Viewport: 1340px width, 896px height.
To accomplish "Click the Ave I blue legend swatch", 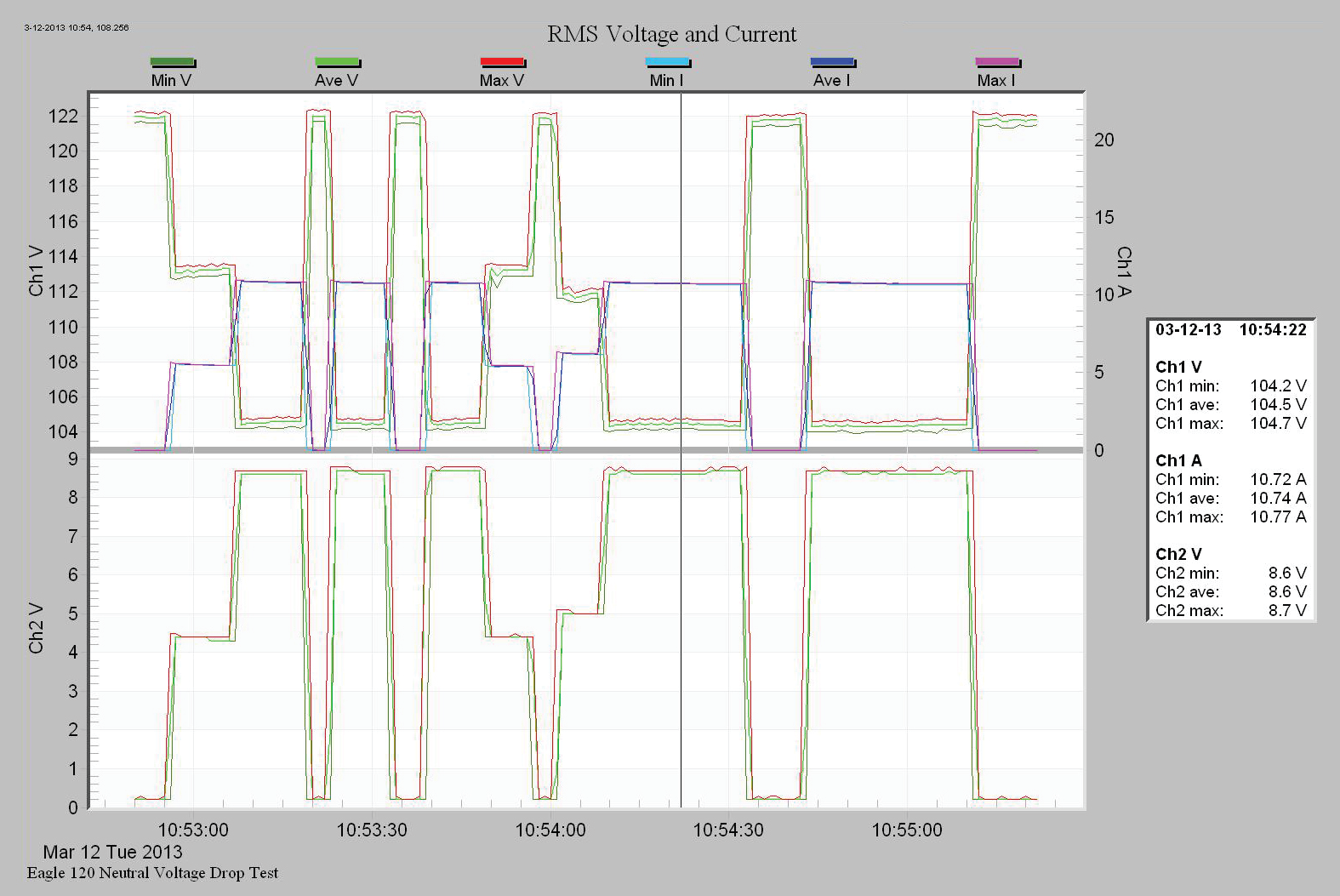I will [833, 62].
